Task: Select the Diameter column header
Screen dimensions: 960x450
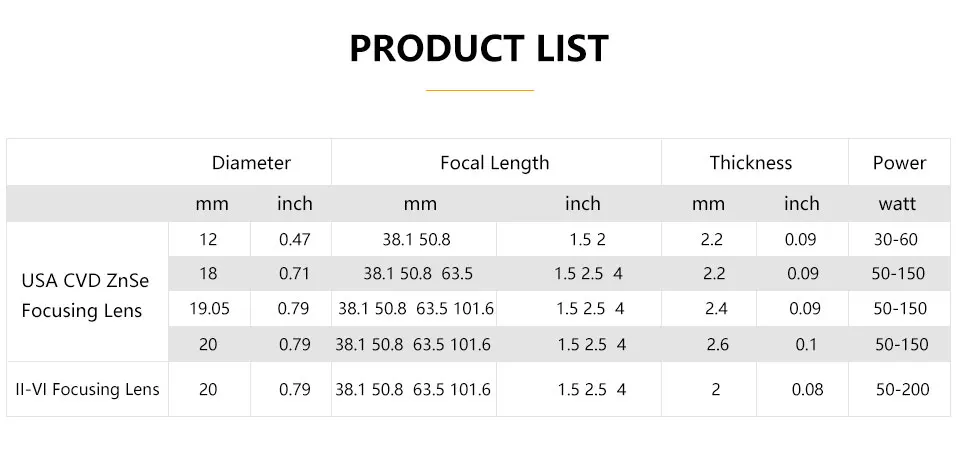Action: [251, 163]
